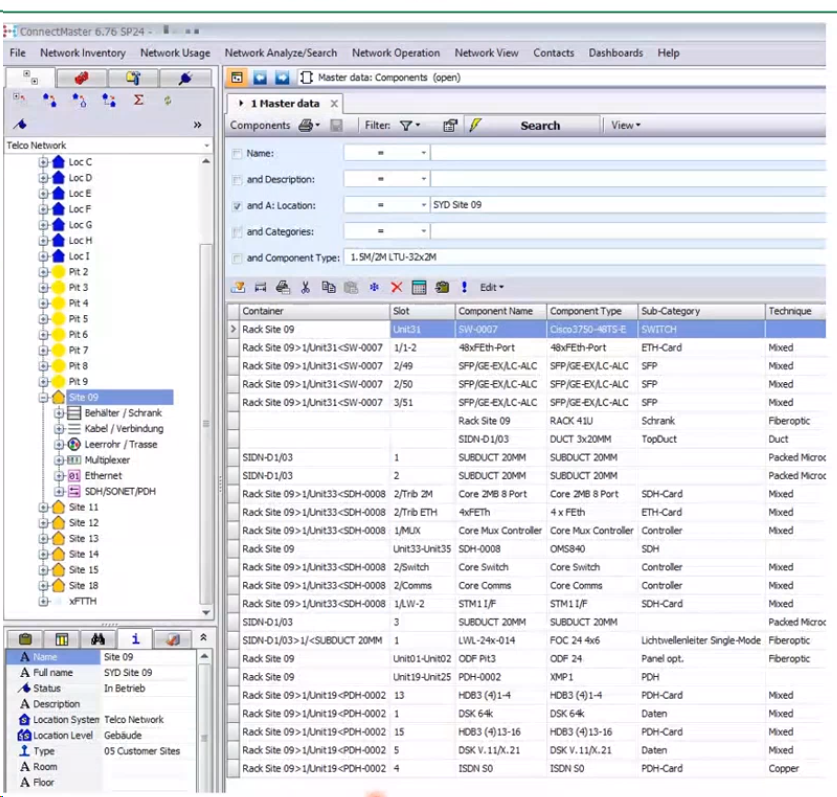
Task: Expand the Pit 5 tree node
Action: [43, 319]
